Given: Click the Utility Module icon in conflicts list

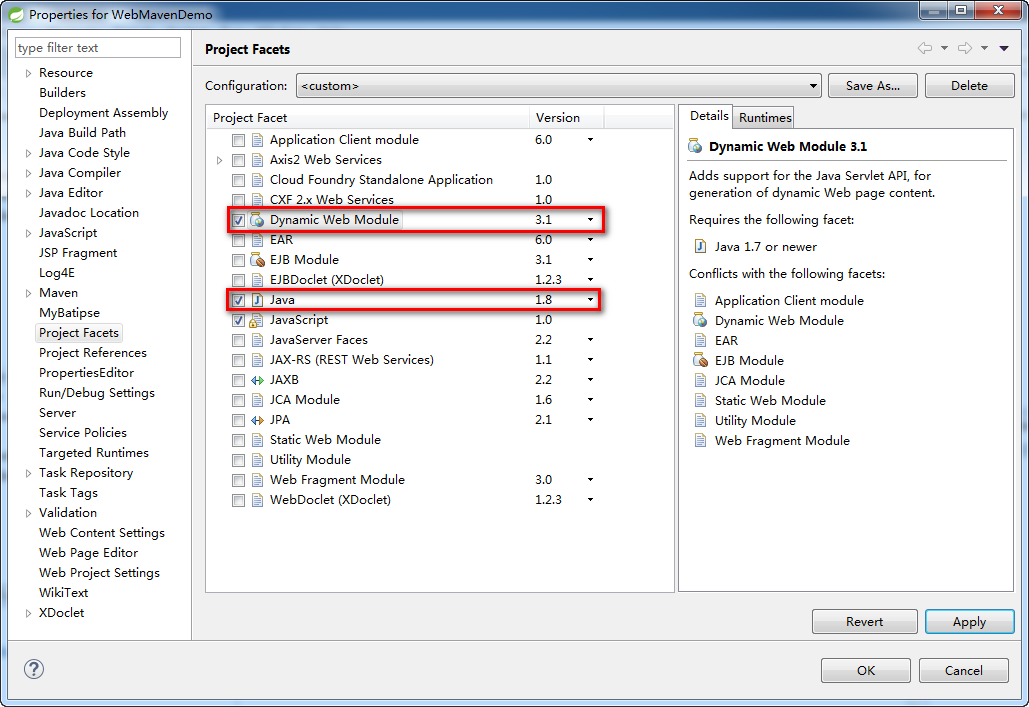Looking at the screenshot, I should [x=701, y=421].
